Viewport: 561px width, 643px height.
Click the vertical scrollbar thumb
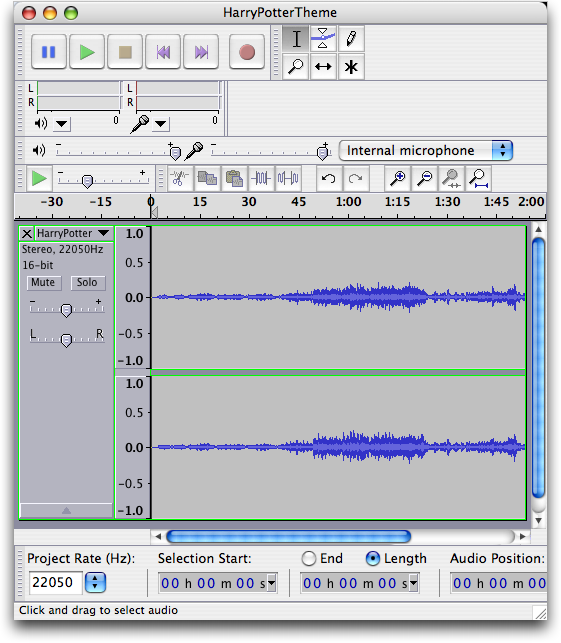(x=538, y=368)
